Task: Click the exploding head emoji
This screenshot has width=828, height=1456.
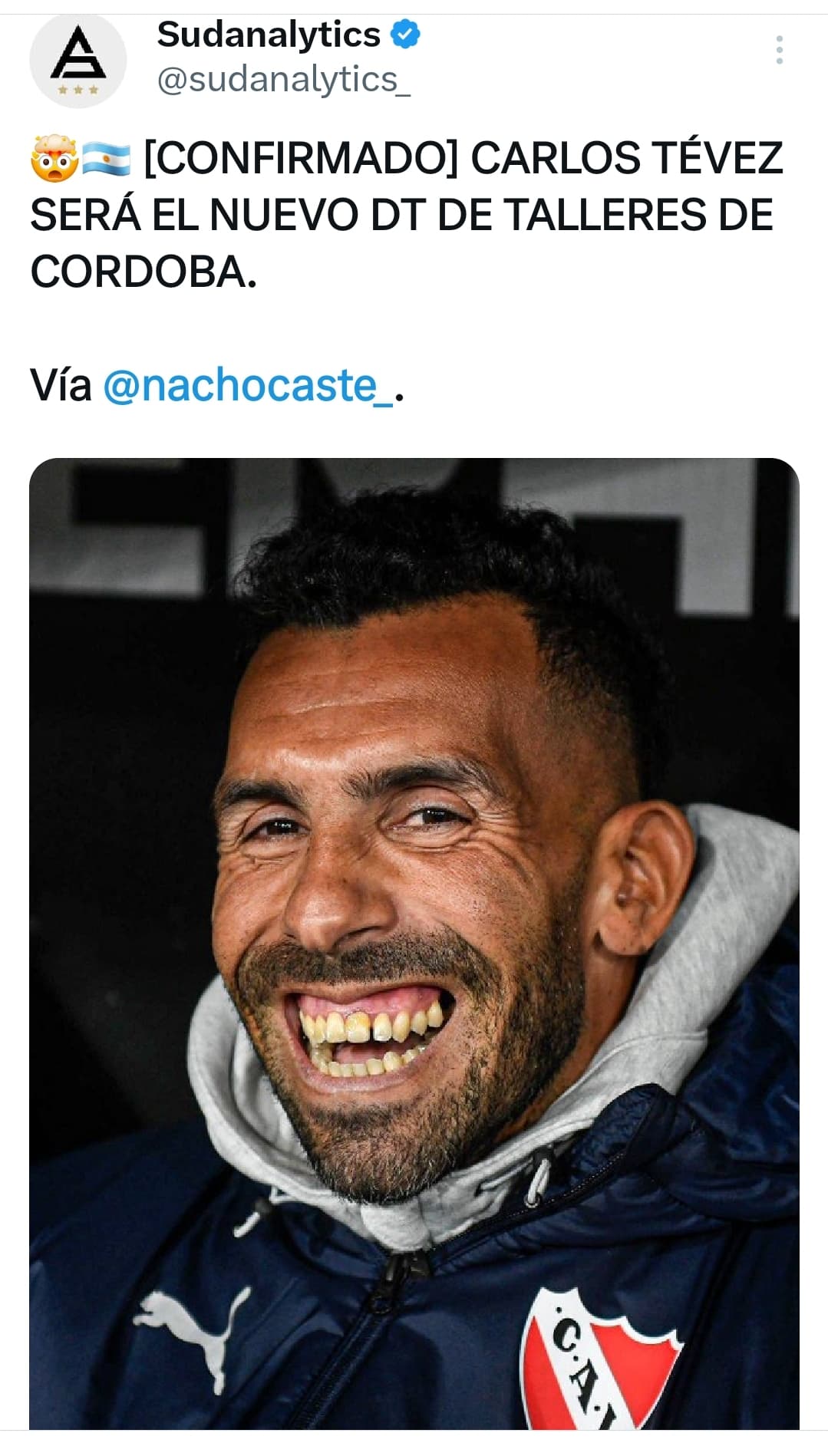Action: [54, 159]
